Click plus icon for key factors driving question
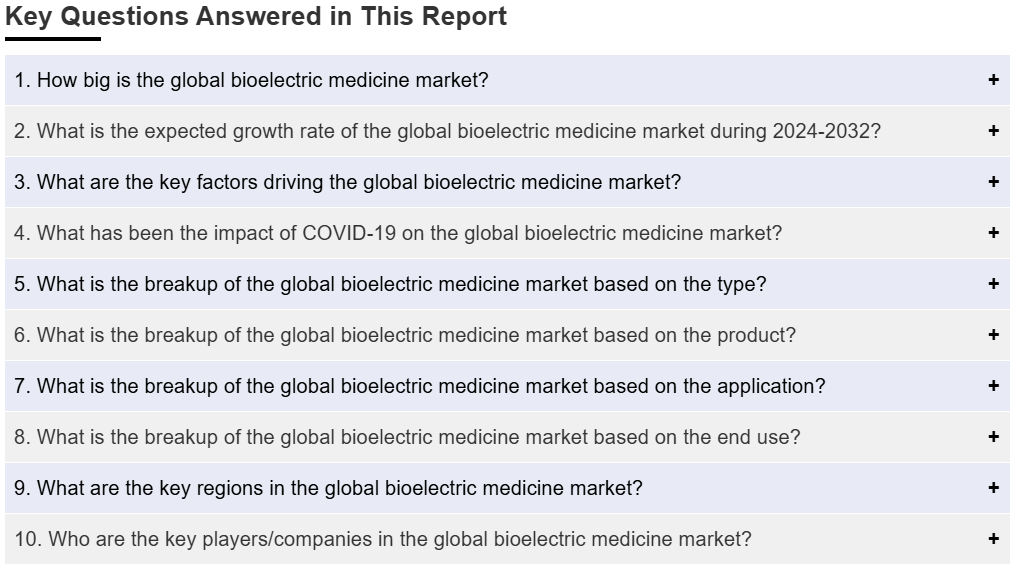This screenshot has height=565, width=1013. 994,182
